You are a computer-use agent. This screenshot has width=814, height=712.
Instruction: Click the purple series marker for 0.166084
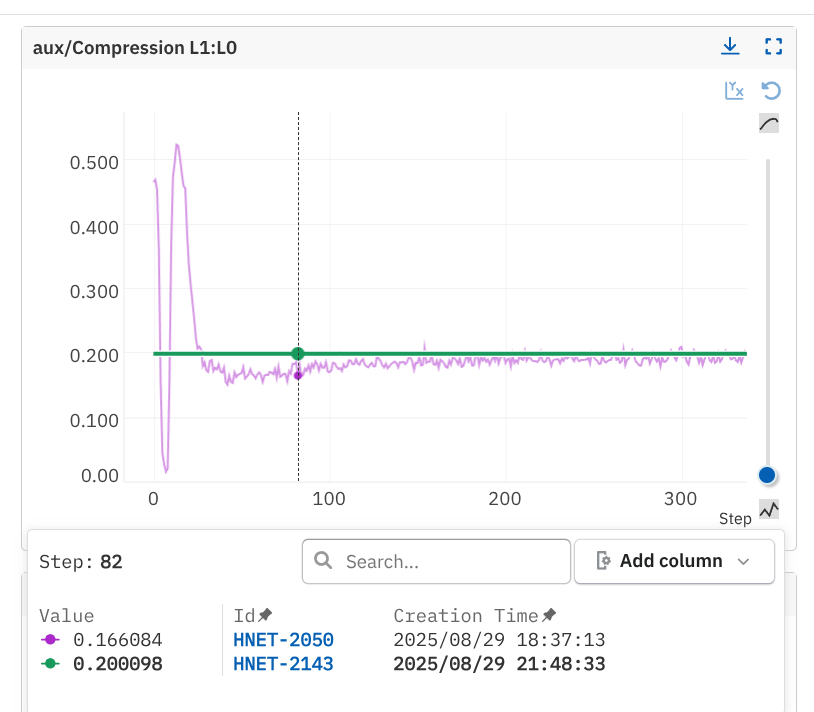(x=50, y=639)
